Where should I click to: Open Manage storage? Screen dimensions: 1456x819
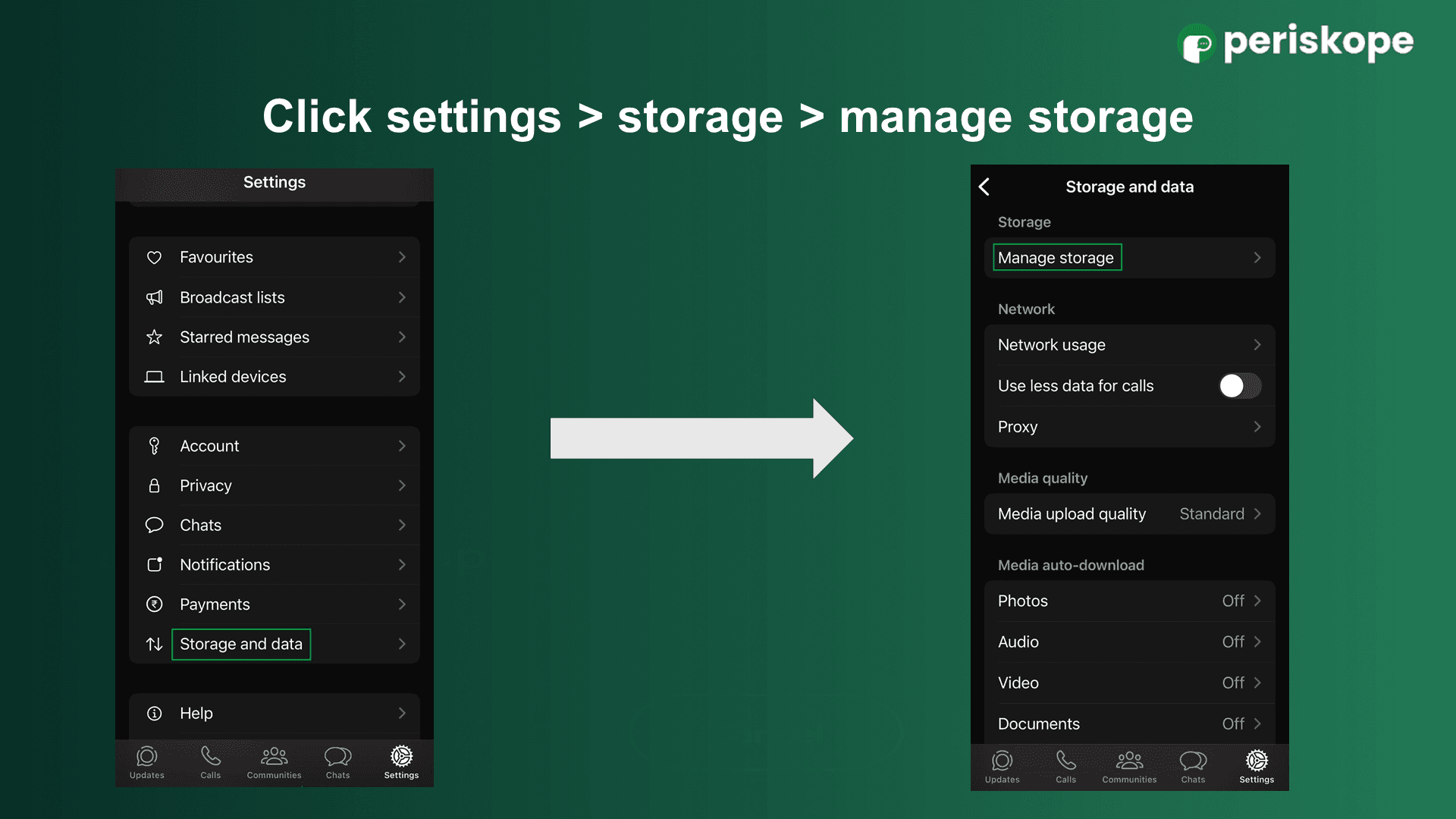(x=1056, y=258)
